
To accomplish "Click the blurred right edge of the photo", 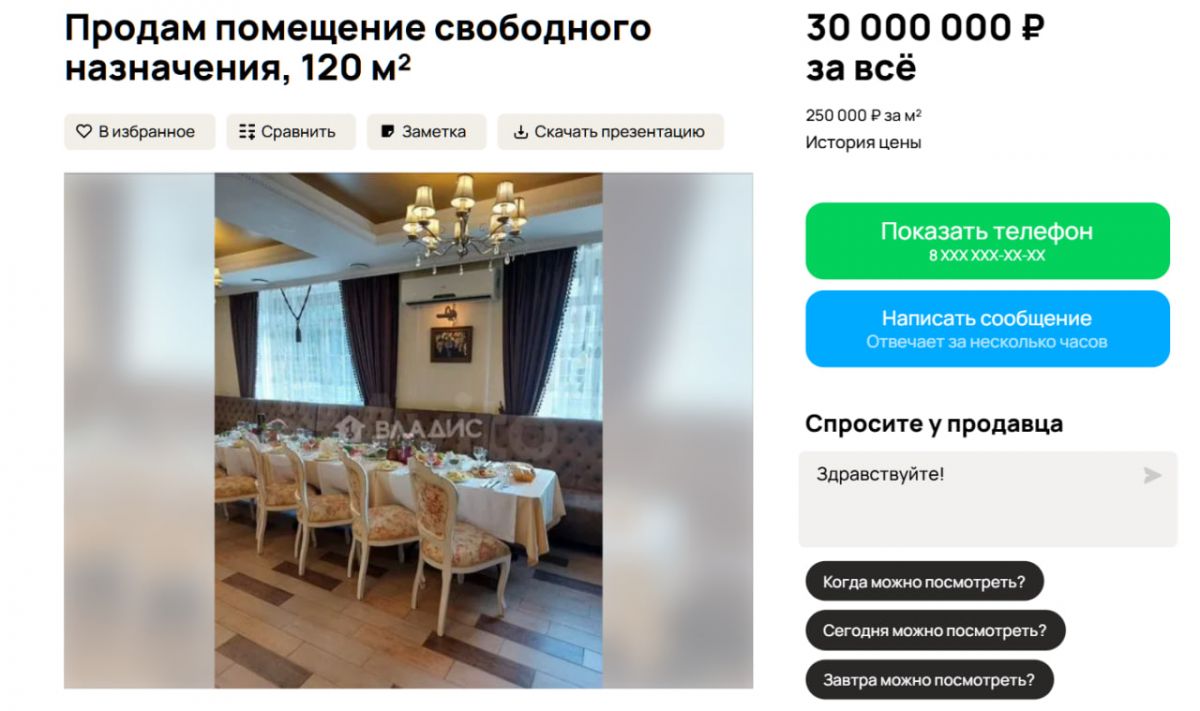I will click(x=678, y=431).
